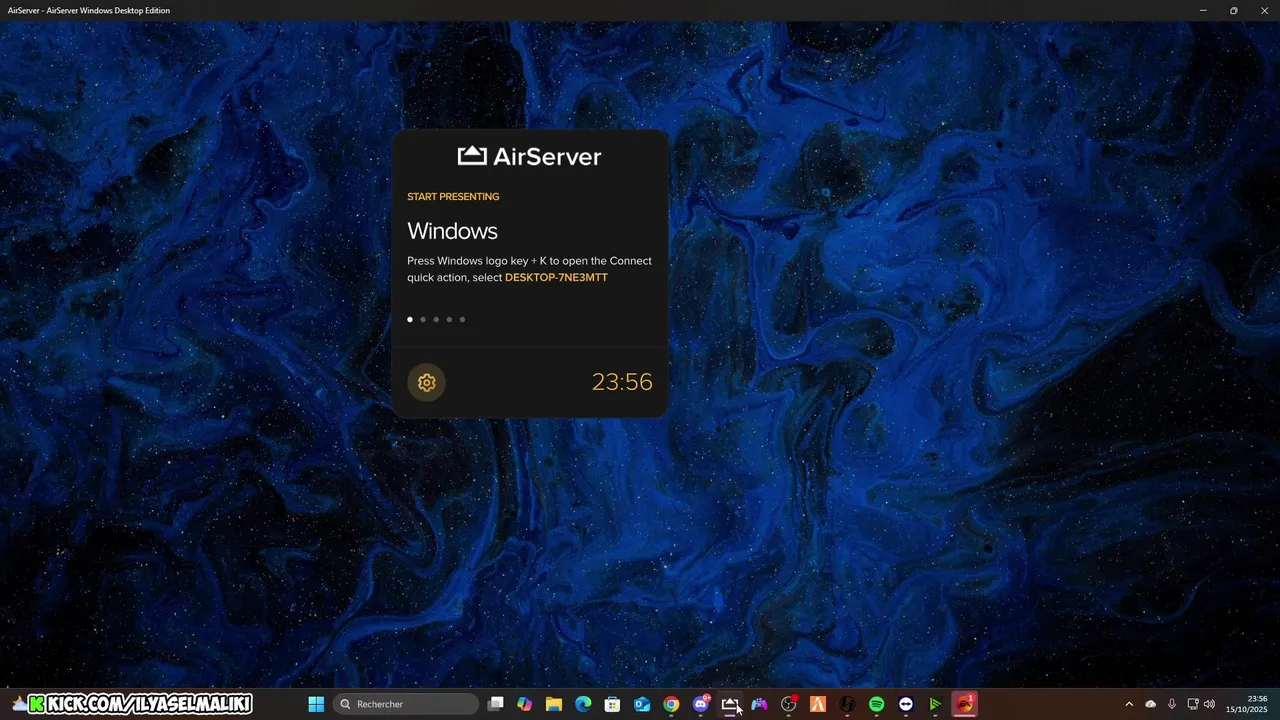Select the fifth carousel page dot

coord(462,320)
